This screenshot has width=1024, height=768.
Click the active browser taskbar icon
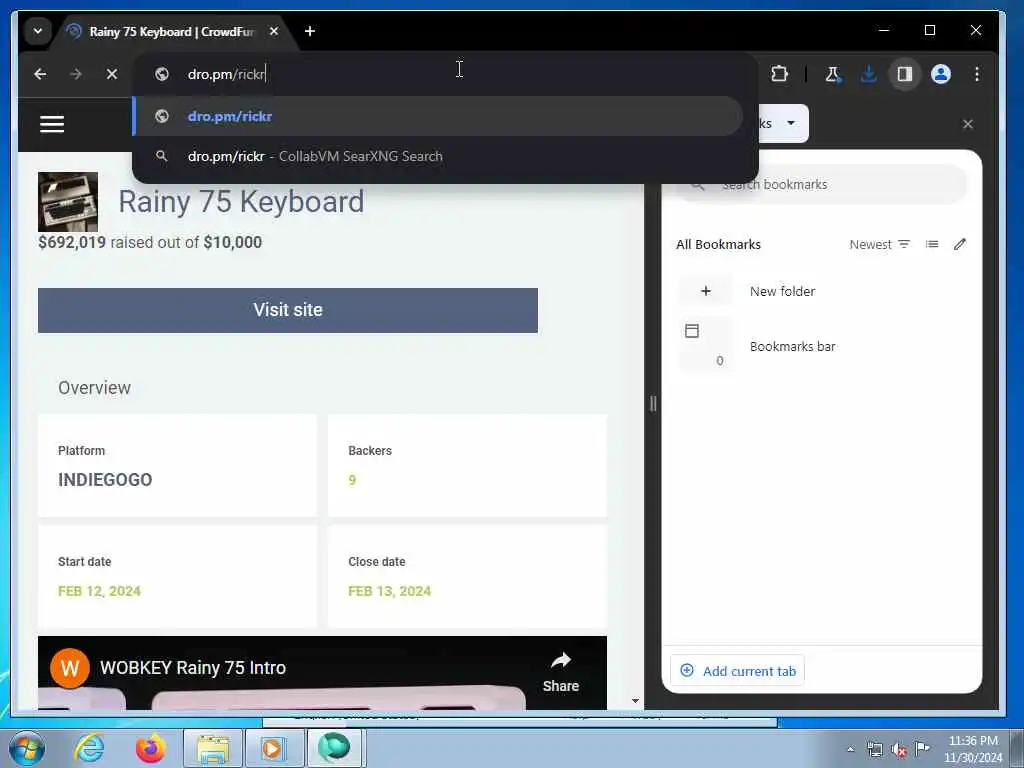point(334,748)
